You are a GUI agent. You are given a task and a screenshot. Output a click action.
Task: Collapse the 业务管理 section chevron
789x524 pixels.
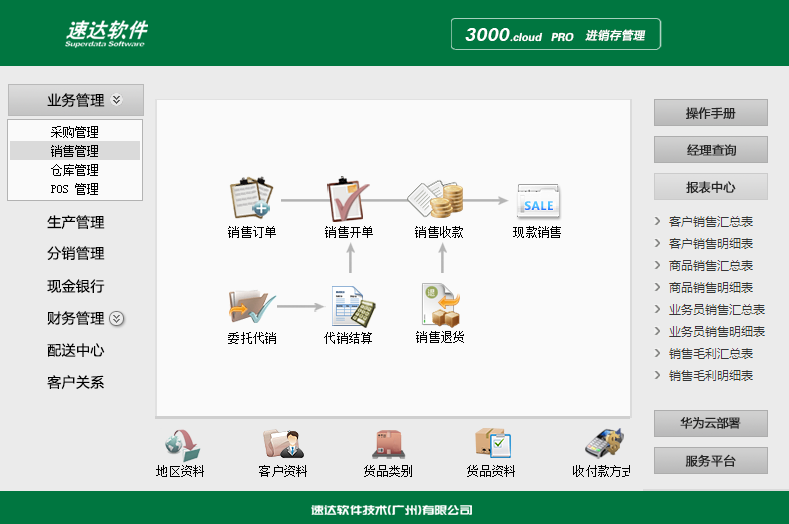(116, 100)
